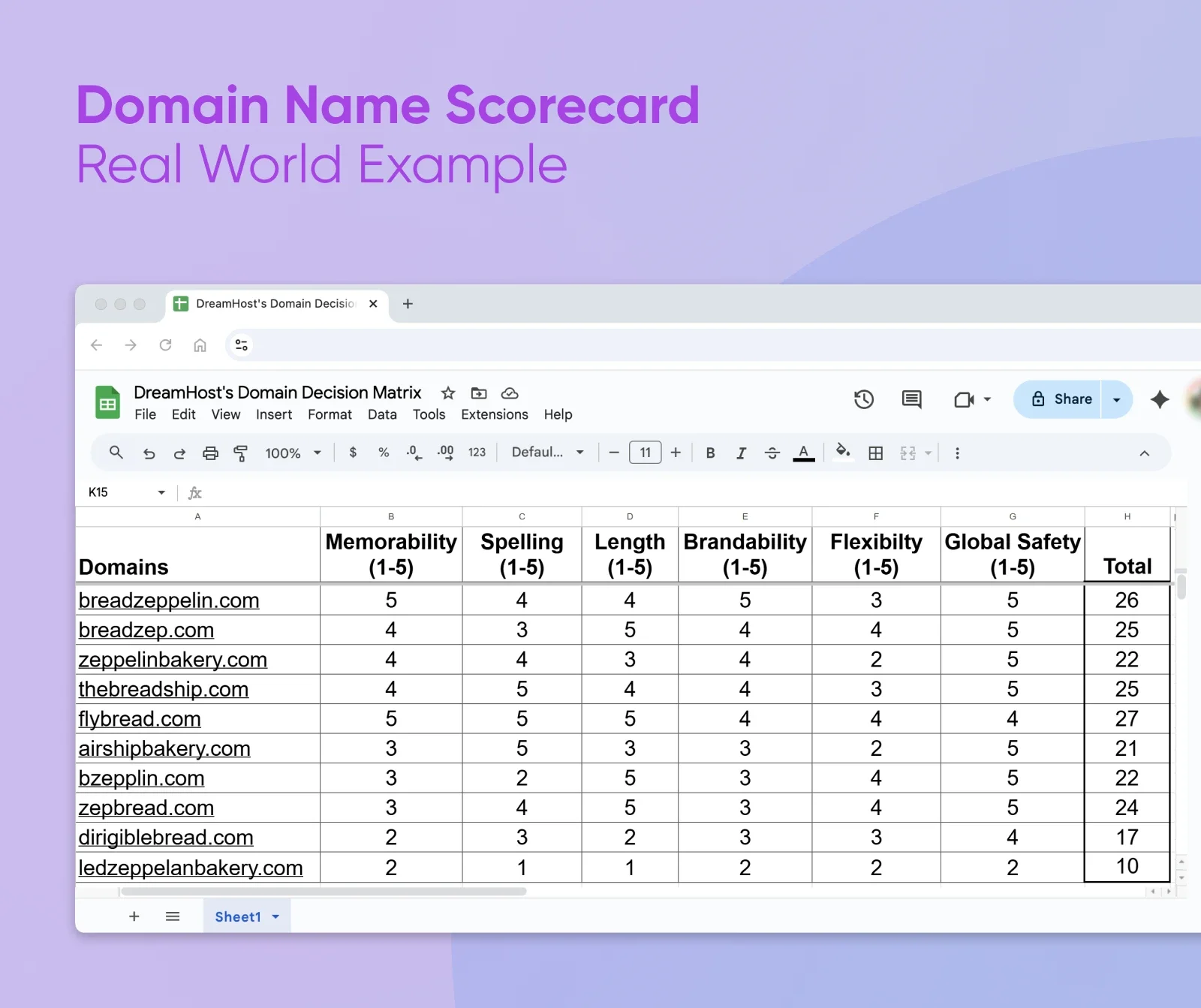Click the Share button
The image size is (1201, 1008).
(x=1061, y=399)
